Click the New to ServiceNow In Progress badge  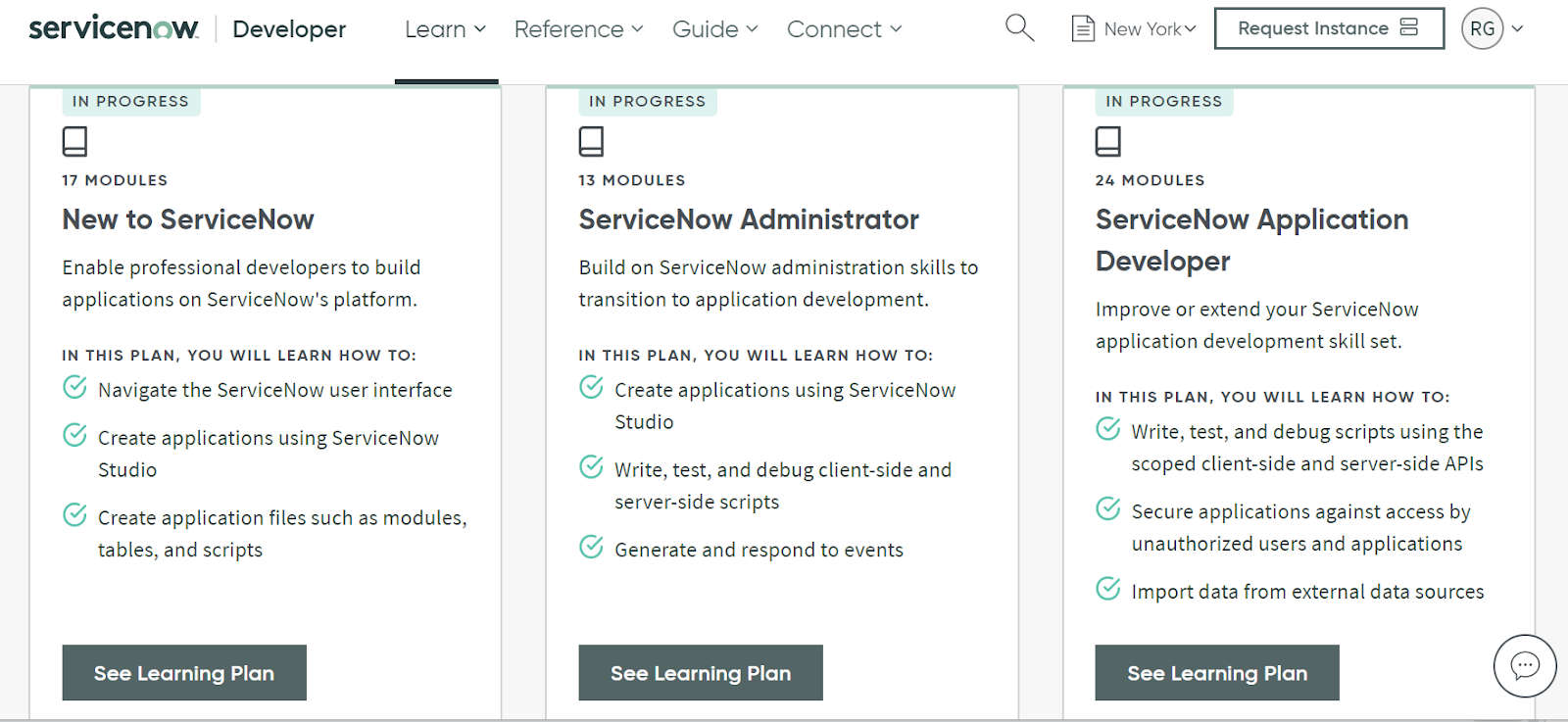click(x=130, y=101)
